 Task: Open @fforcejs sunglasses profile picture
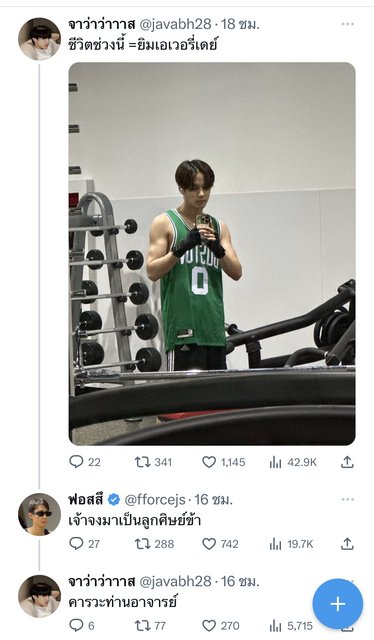(39, 514)
